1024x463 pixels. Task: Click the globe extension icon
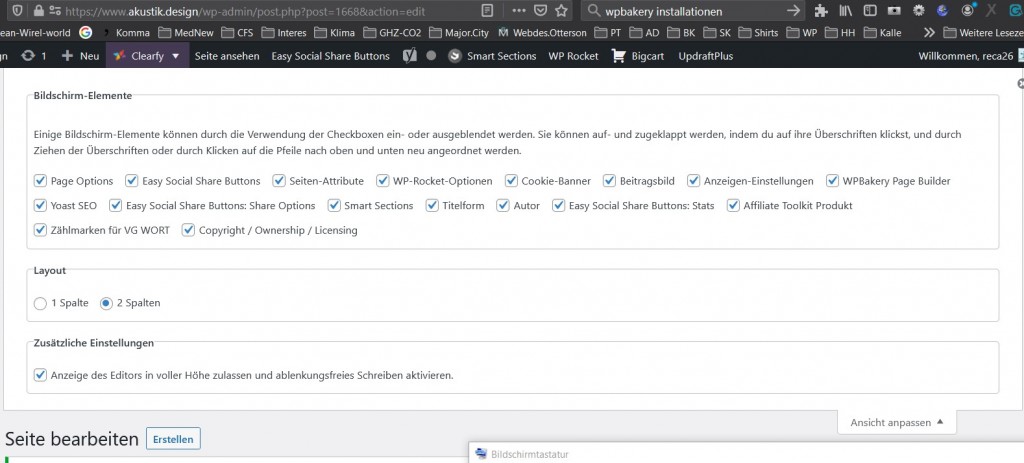[942, 10]
